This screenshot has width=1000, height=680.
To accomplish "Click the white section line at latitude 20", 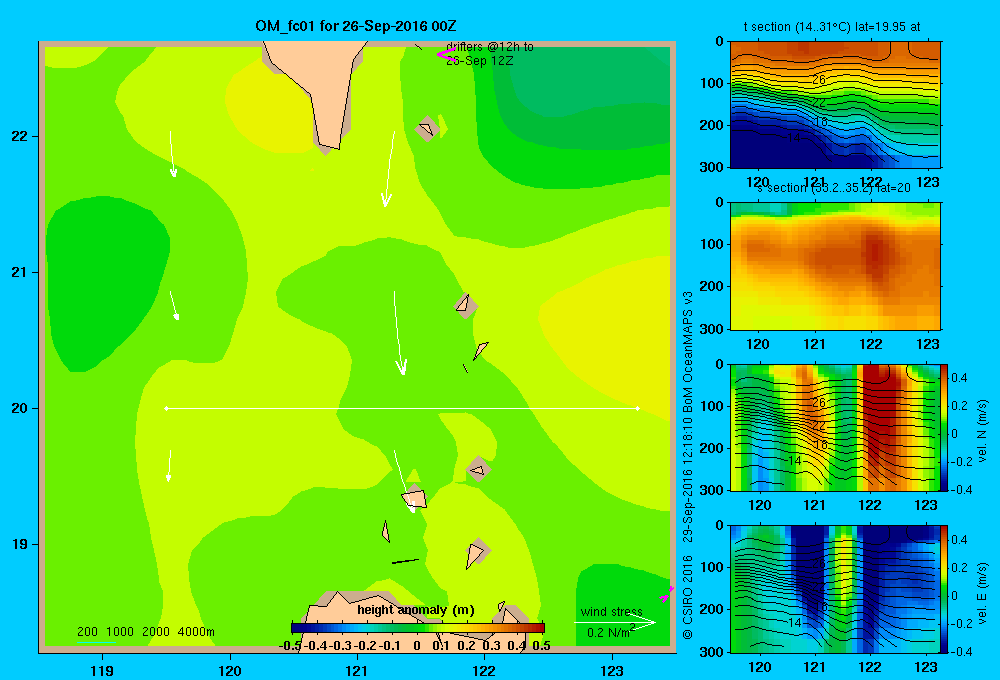I will point(402,408).
